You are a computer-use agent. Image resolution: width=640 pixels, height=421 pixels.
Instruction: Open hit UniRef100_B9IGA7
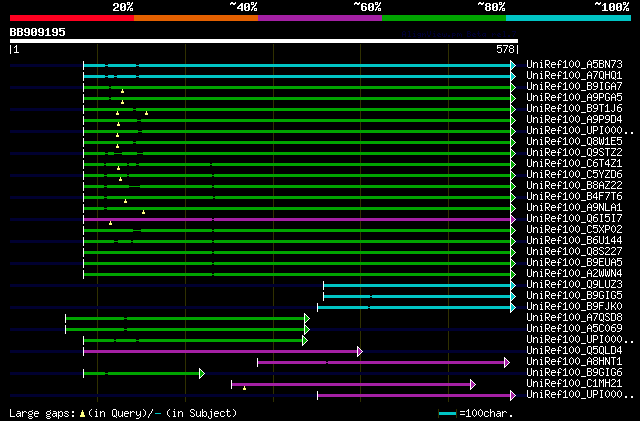(x=574, y=87)
